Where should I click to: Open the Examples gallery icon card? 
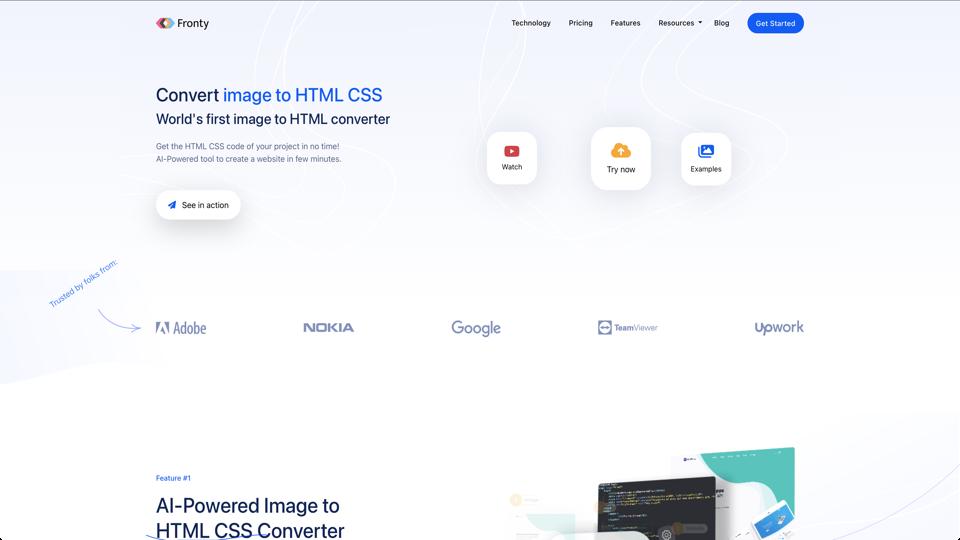click(x=706, y=159)
